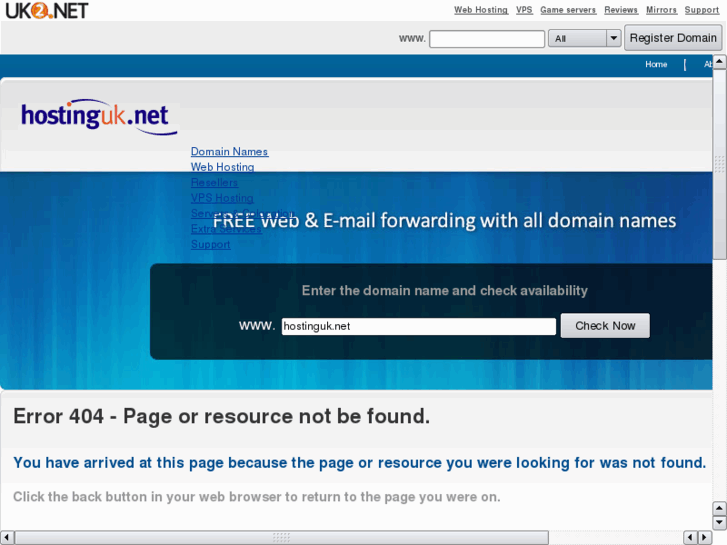Open the Support link in top bar

point(701,10)
